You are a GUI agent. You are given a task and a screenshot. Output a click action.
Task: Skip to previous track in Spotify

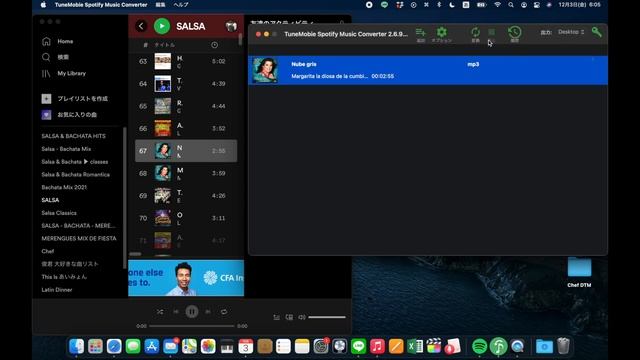point(176,312)
